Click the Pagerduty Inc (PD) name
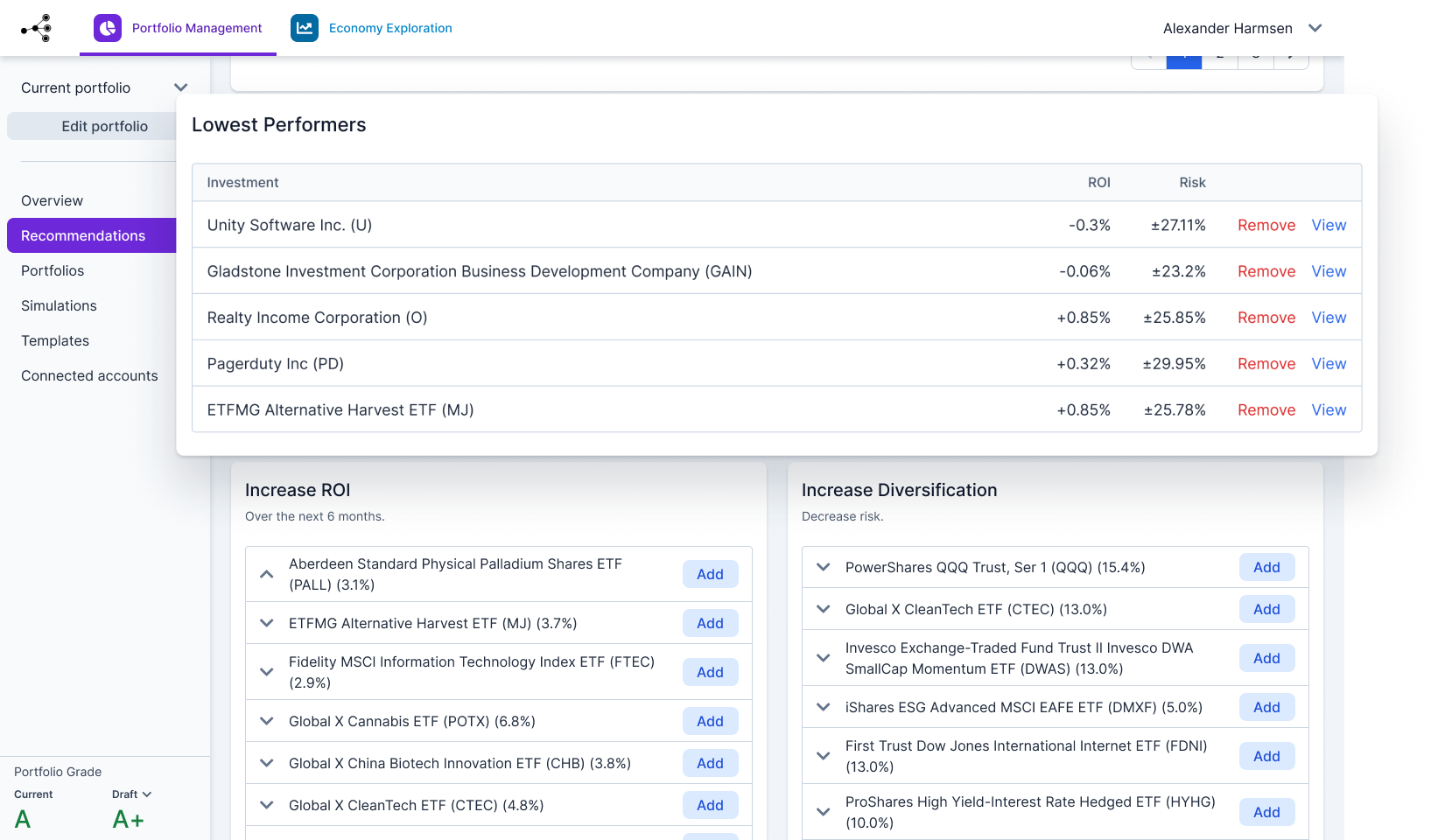 276,364
